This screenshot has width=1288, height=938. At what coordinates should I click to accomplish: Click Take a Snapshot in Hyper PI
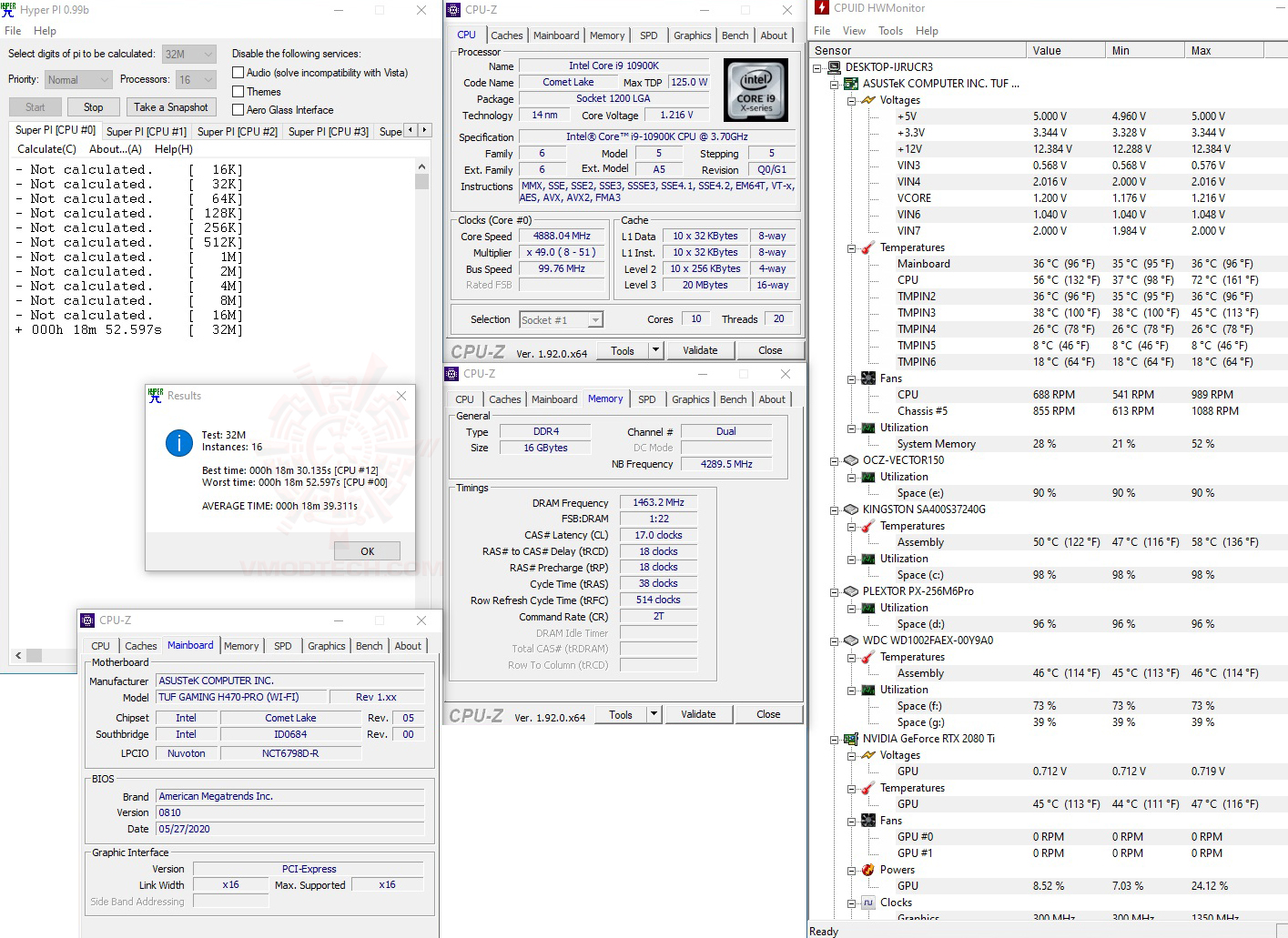tap(171, 106)
